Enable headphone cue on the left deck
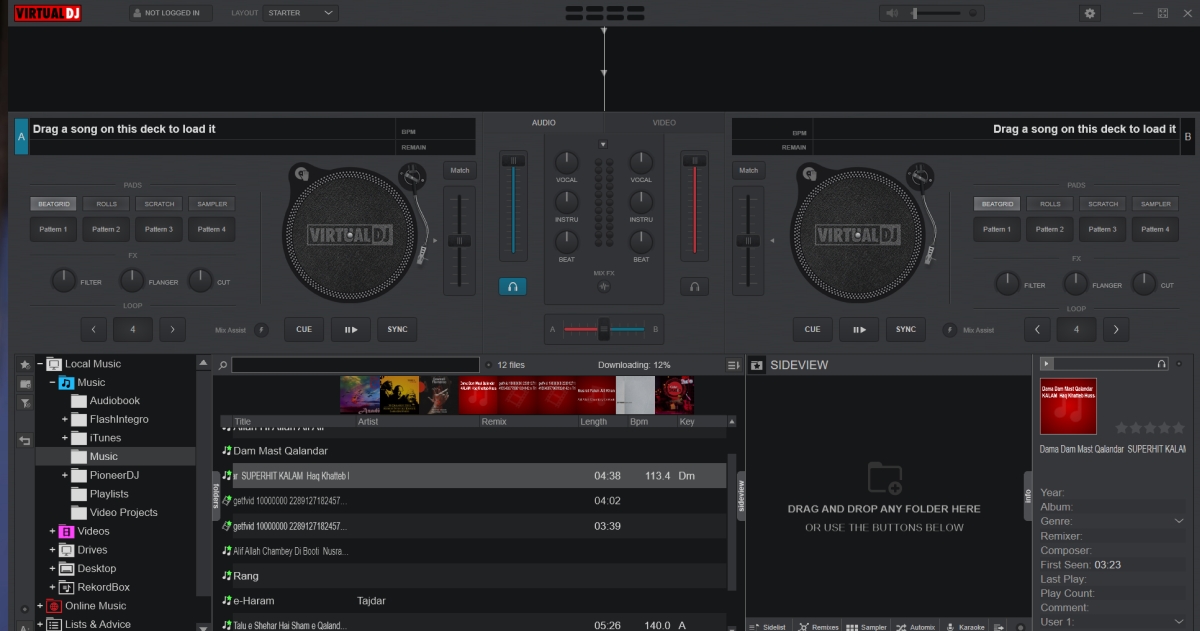This screenshot has height=631, width=1200. tap(512, 286)
